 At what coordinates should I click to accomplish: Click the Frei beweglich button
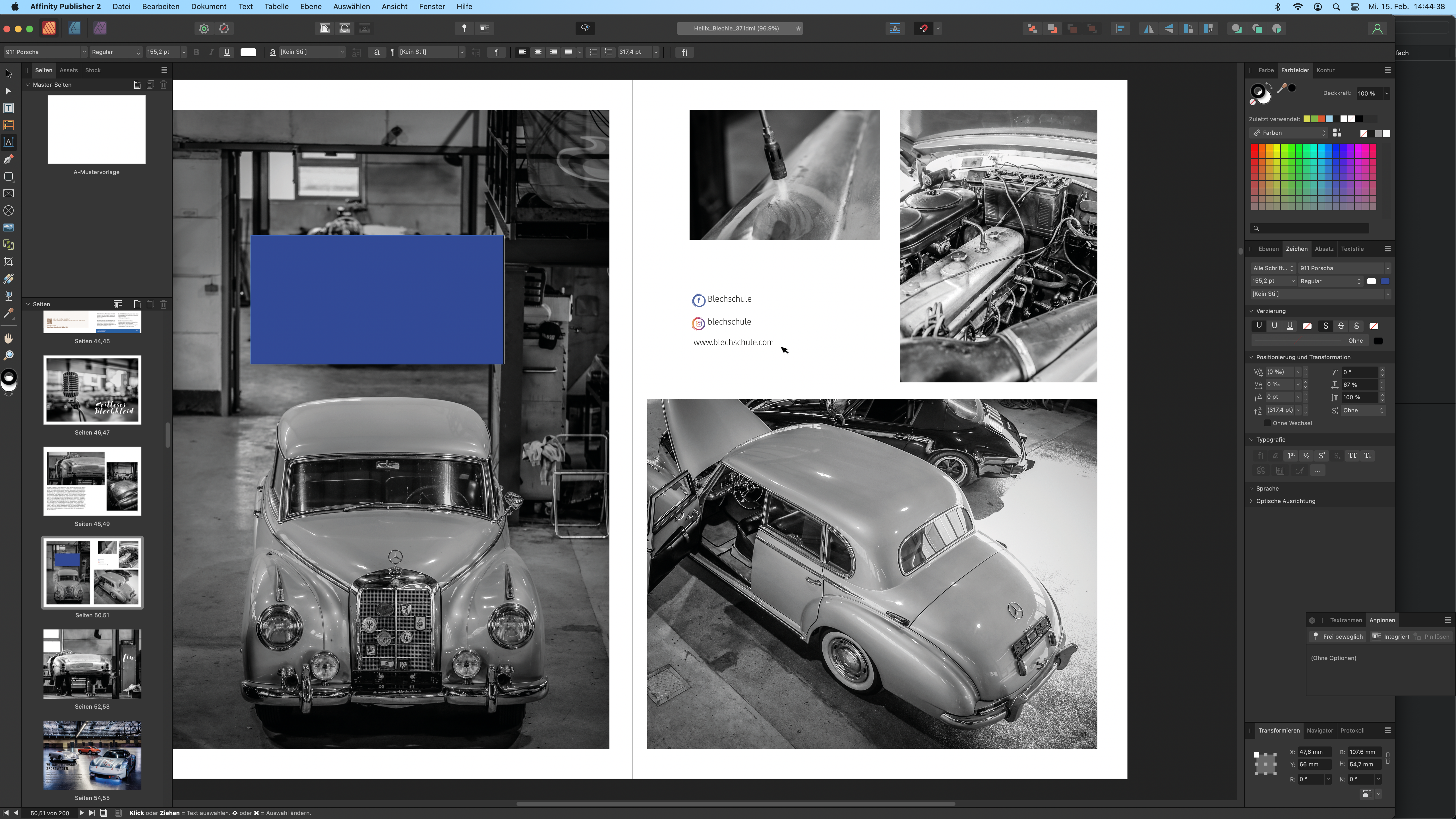click(1337, 636)
